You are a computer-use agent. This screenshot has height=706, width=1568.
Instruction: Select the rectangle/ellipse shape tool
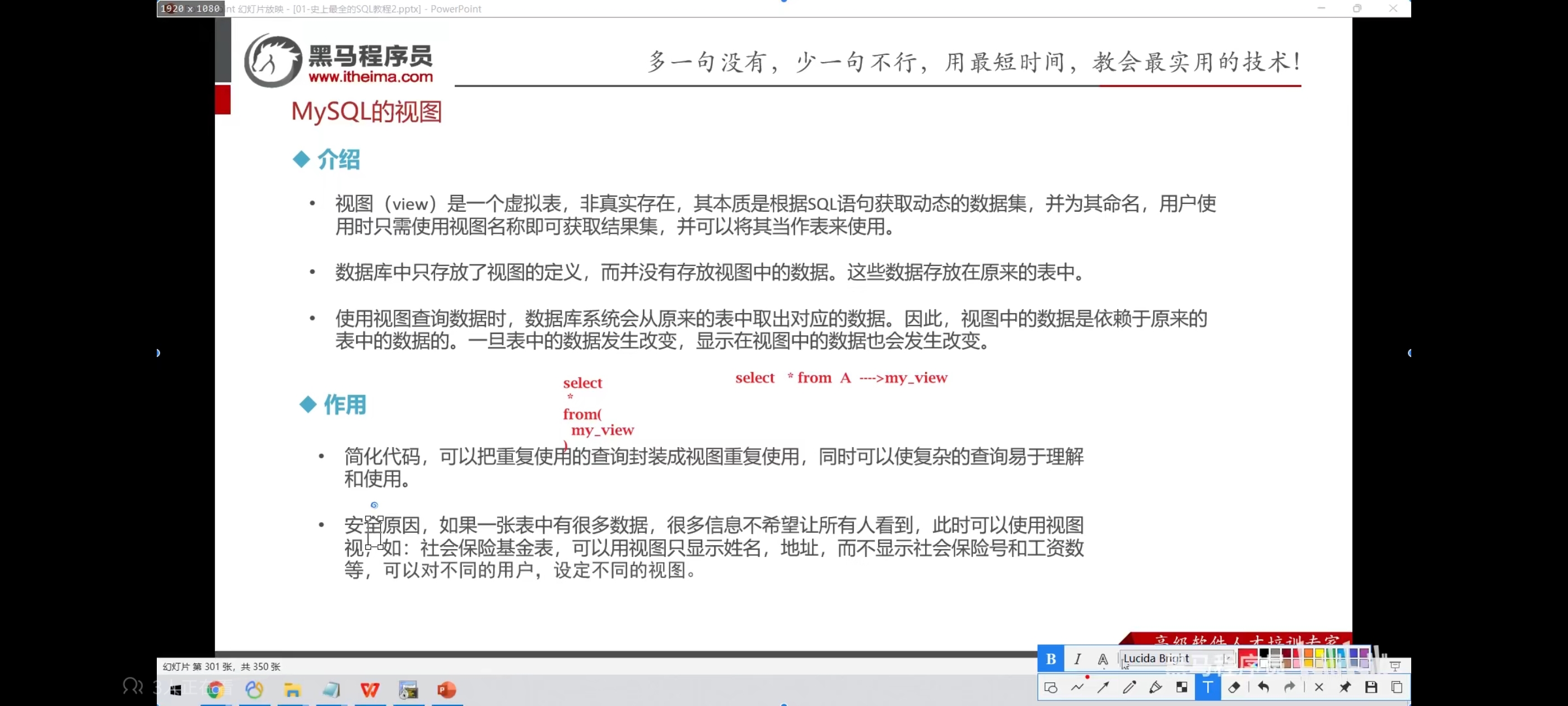click(1051, 688)
